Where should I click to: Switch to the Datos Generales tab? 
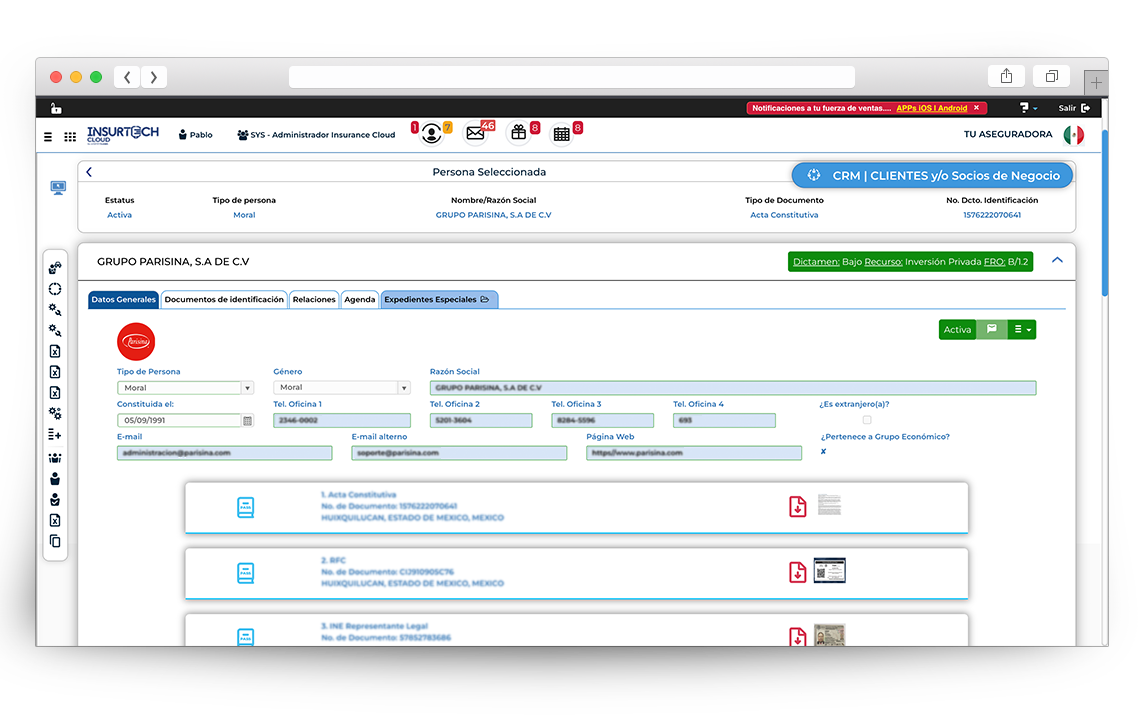coord(123,299)
